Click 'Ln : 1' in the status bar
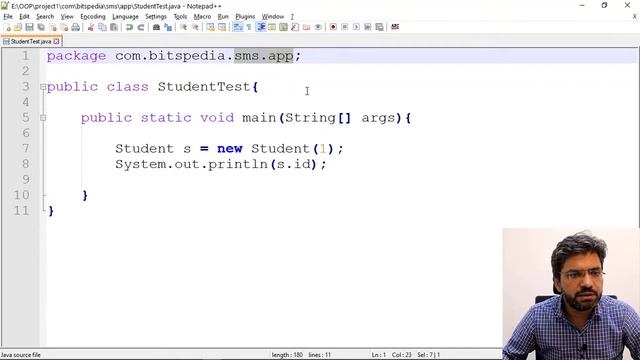This screenshot has height=360, width=640. coord(379,355)
